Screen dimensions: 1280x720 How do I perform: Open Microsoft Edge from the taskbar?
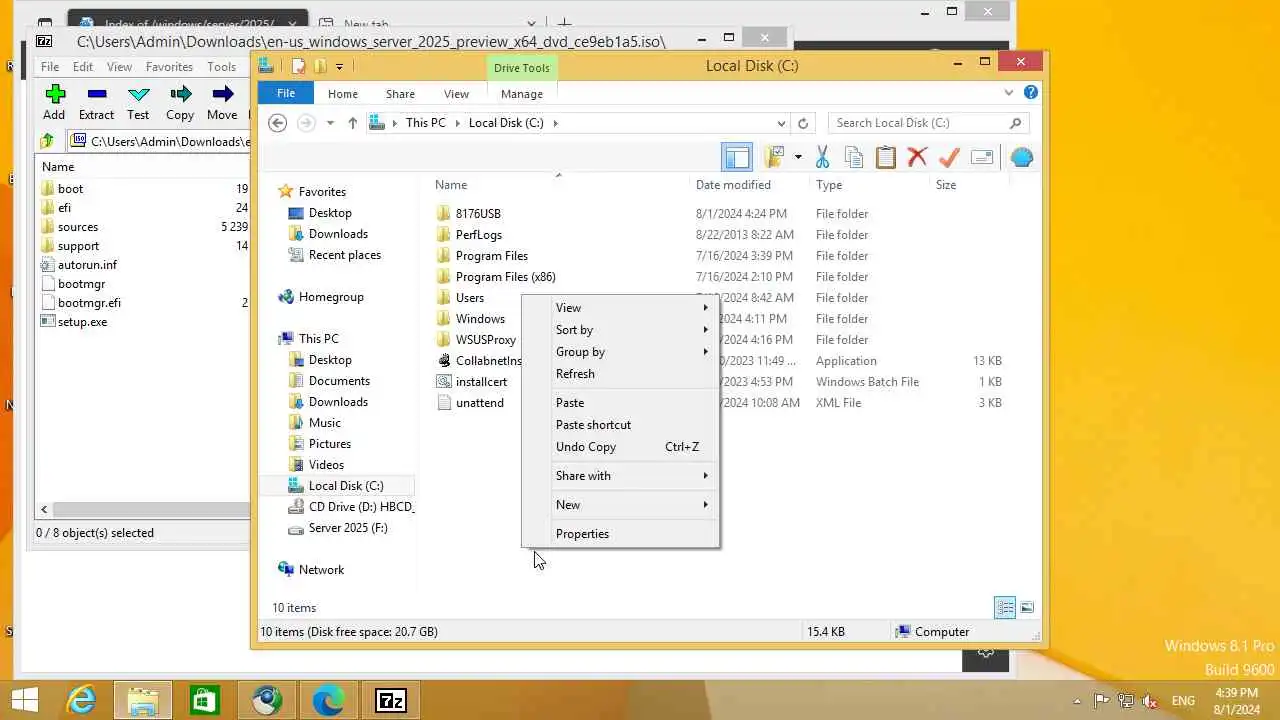pos(328,701)
